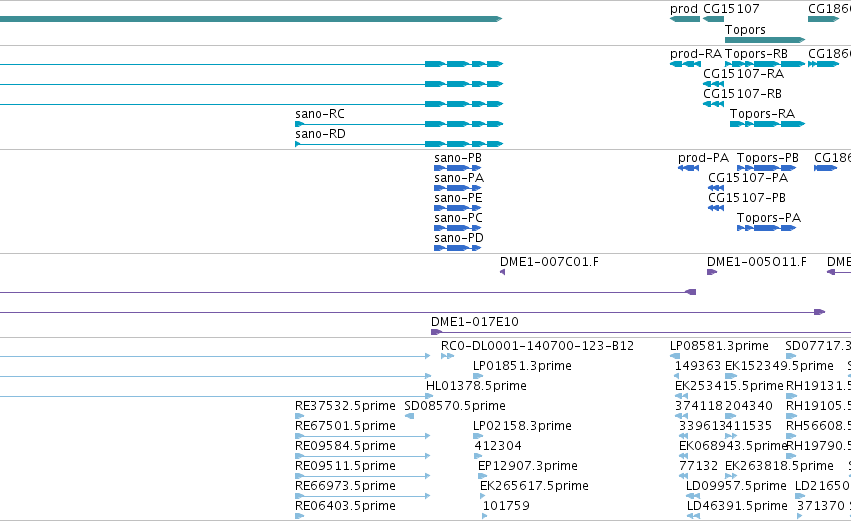Click the EK068943.5prime EST
The height and width of the screenshot is (521, 851).
pos(684,456)
